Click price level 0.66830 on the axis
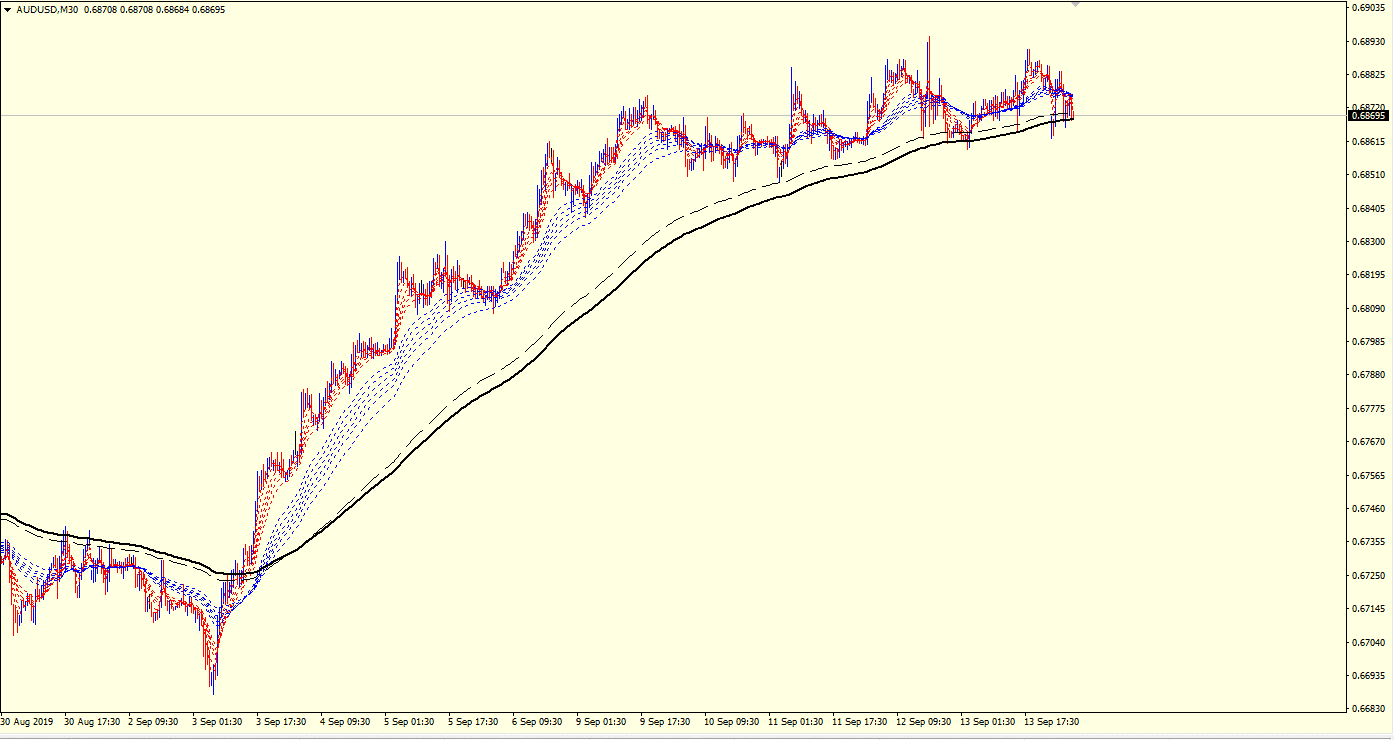This screenshot has width=1394, height=740. (x=1368, y=709)
